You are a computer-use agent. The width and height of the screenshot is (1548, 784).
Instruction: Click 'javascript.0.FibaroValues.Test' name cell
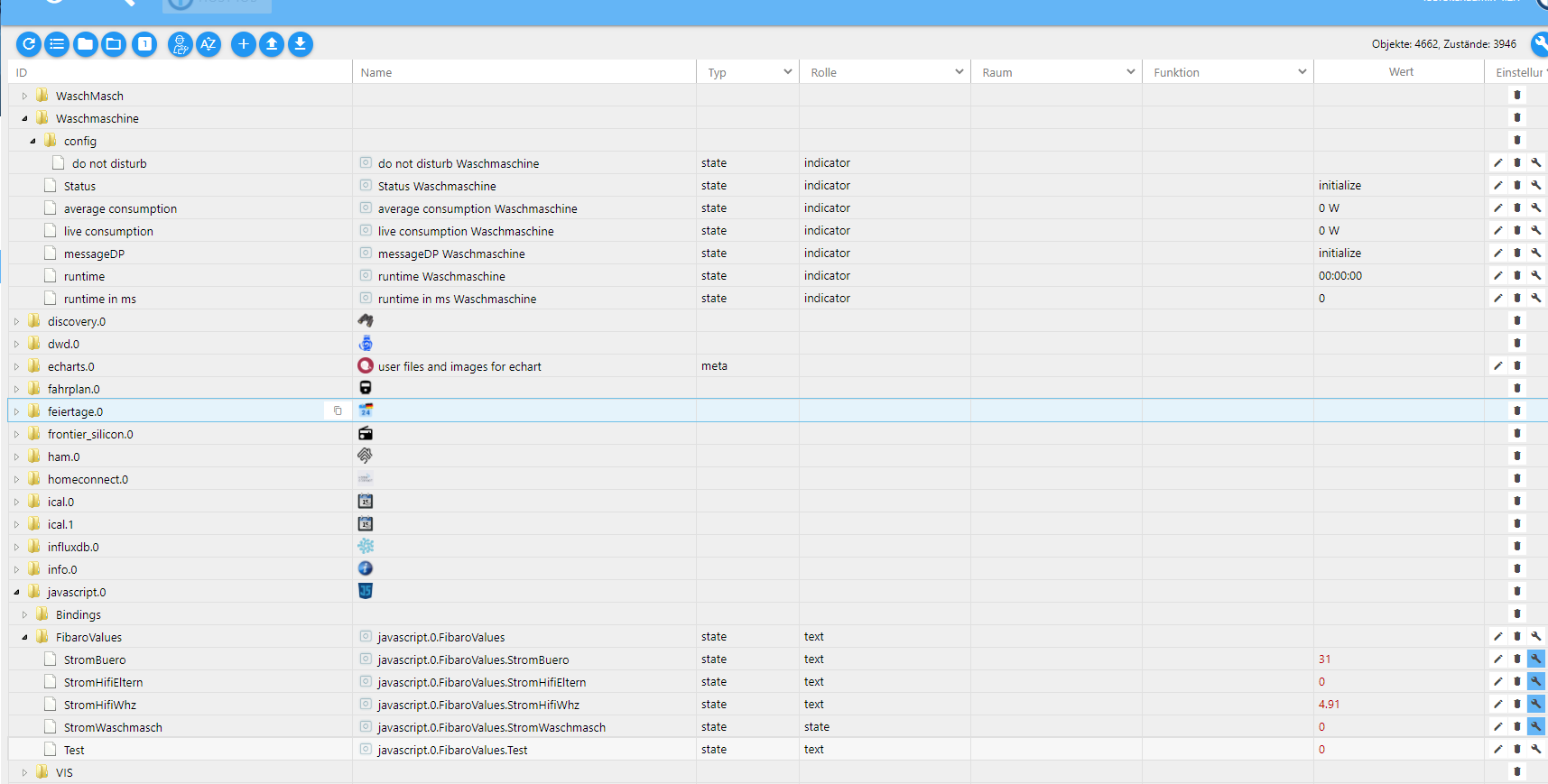click(x=452, y=750)
